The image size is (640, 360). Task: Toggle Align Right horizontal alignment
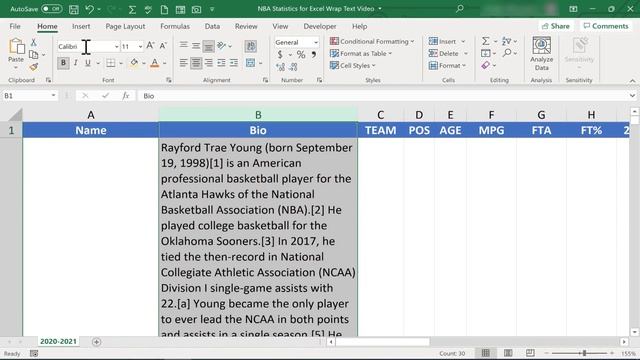pos(209,63)
